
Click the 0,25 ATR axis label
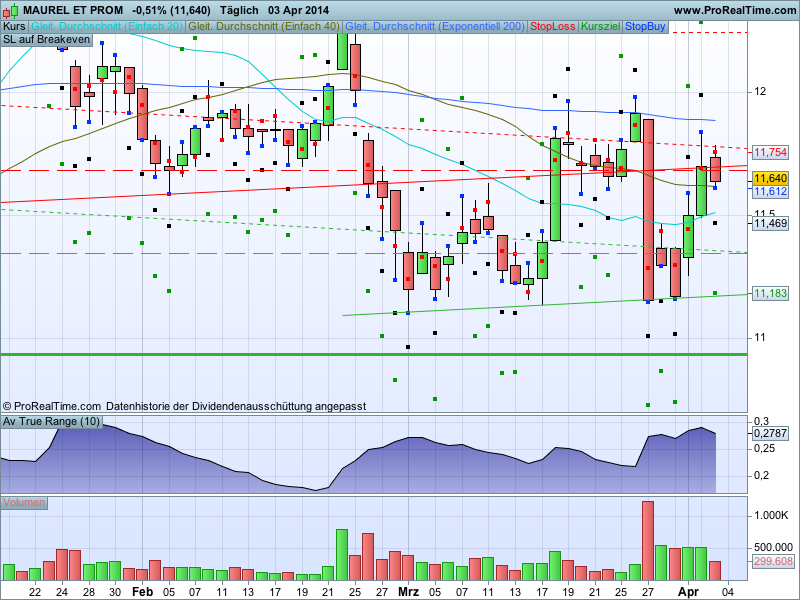point(764,448)
